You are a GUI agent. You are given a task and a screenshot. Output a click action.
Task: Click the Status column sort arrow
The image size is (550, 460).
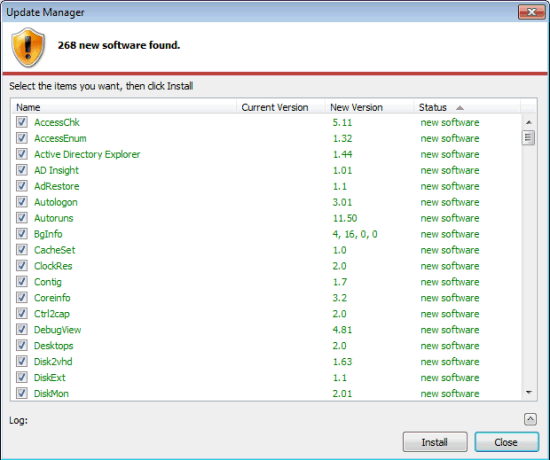460,108
